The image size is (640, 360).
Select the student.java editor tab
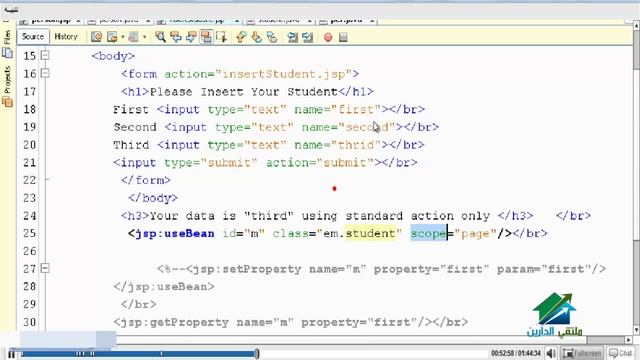coord(279,20)
